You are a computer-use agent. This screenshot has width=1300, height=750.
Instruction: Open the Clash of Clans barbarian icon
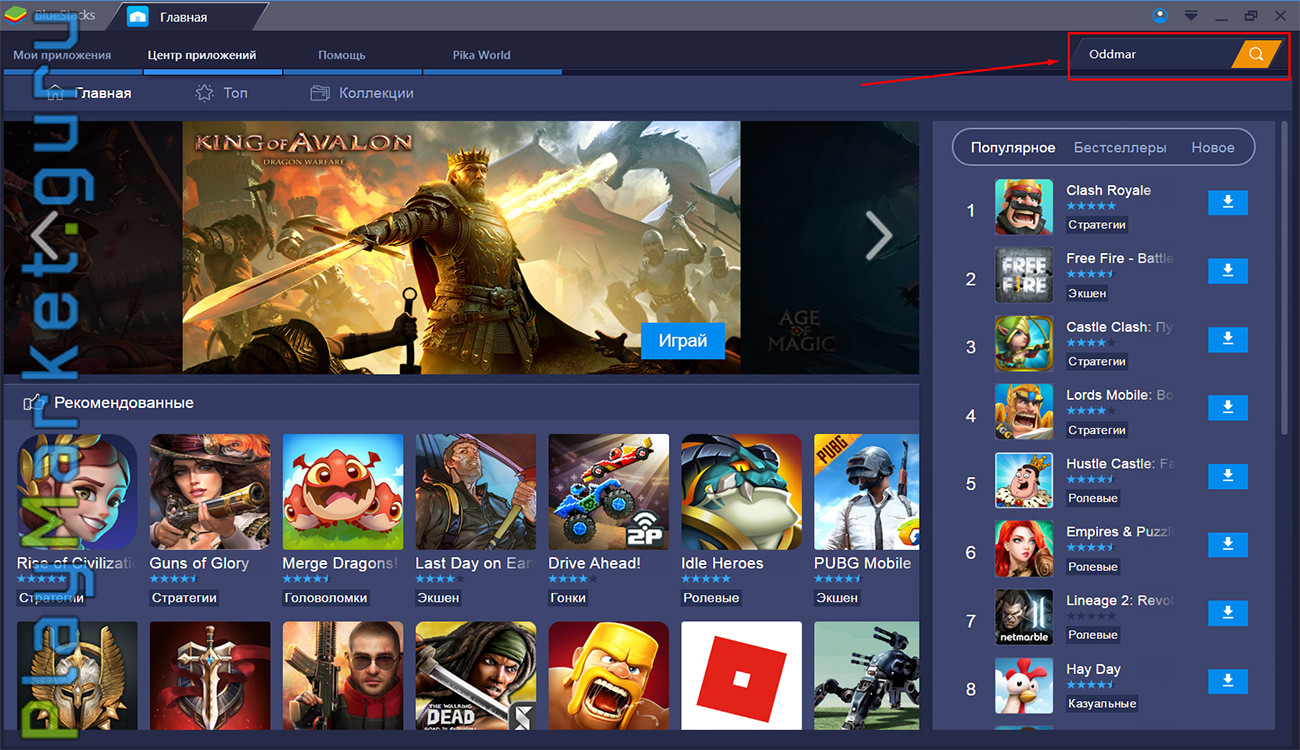(x=609, y=677)
